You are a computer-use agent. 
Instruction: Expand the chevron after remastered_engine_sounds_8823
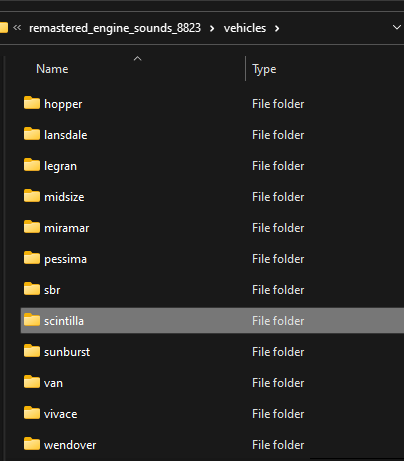click(212, 29)
